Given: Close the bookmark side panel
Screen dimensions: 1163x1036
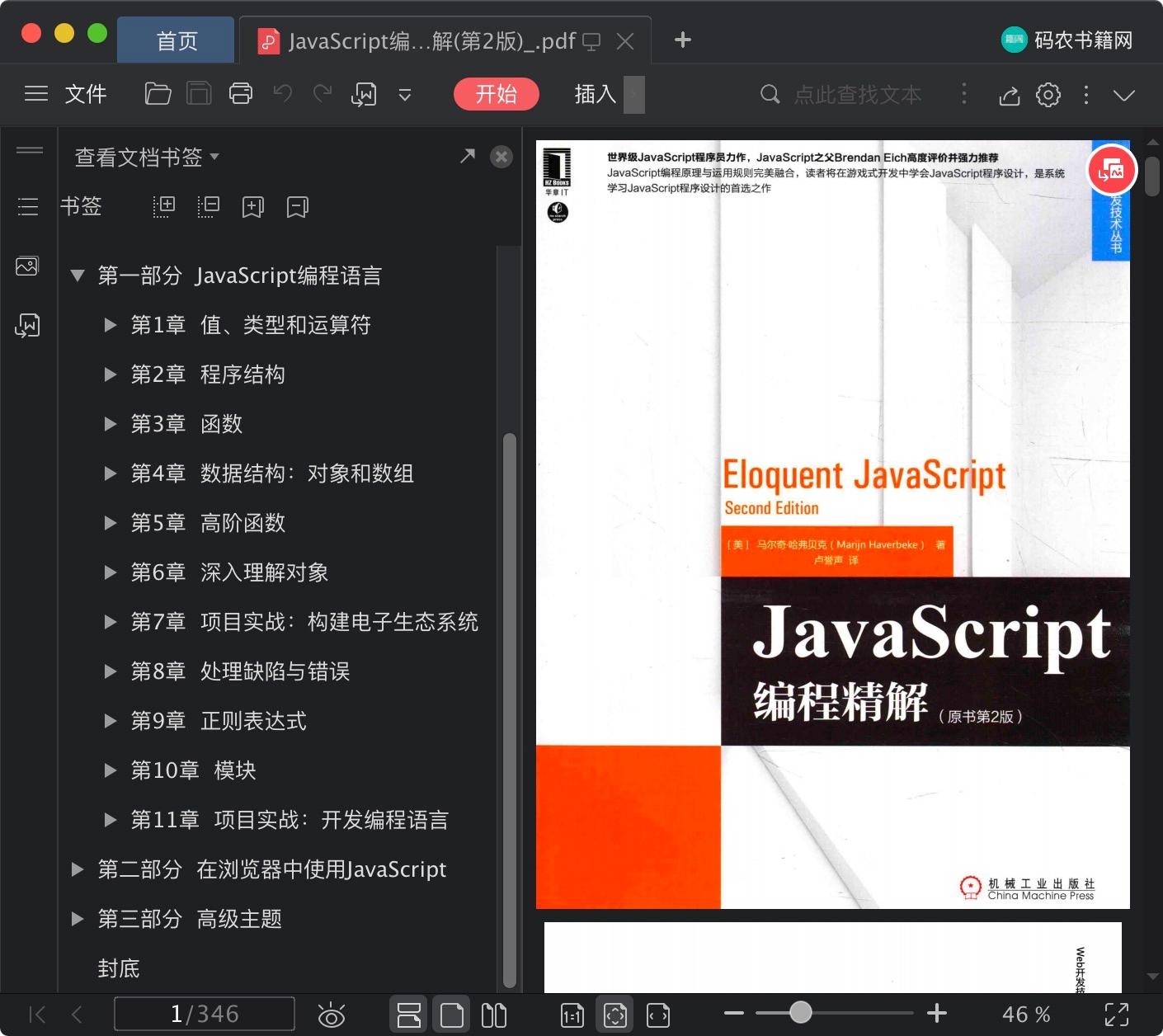Looking at the screenshot, I should 501,157.
